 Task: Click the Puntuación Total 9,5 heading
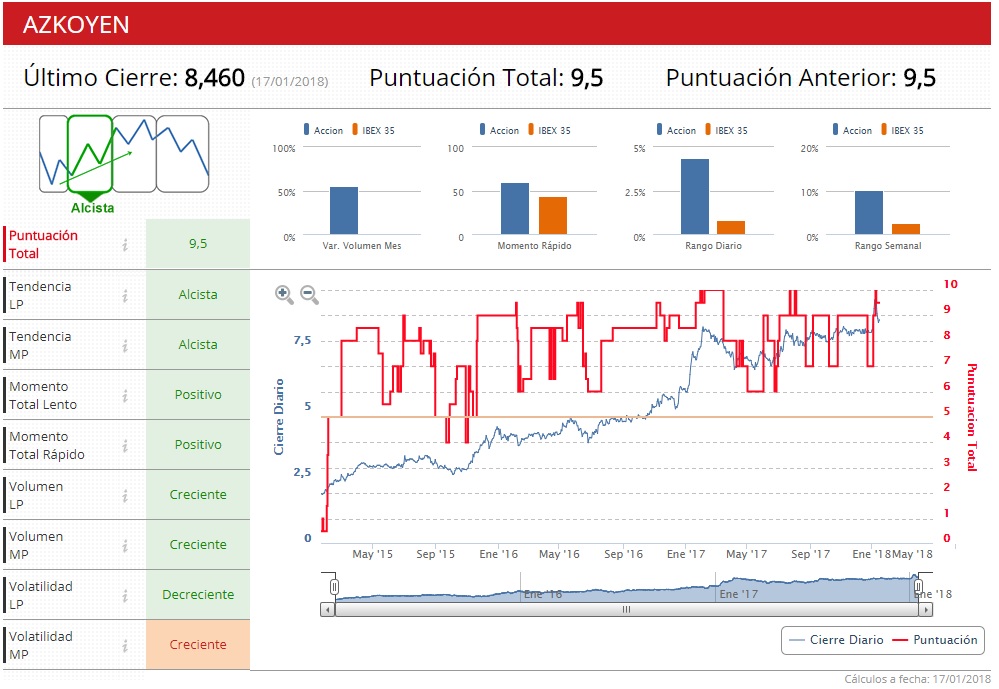pos(486,78)
